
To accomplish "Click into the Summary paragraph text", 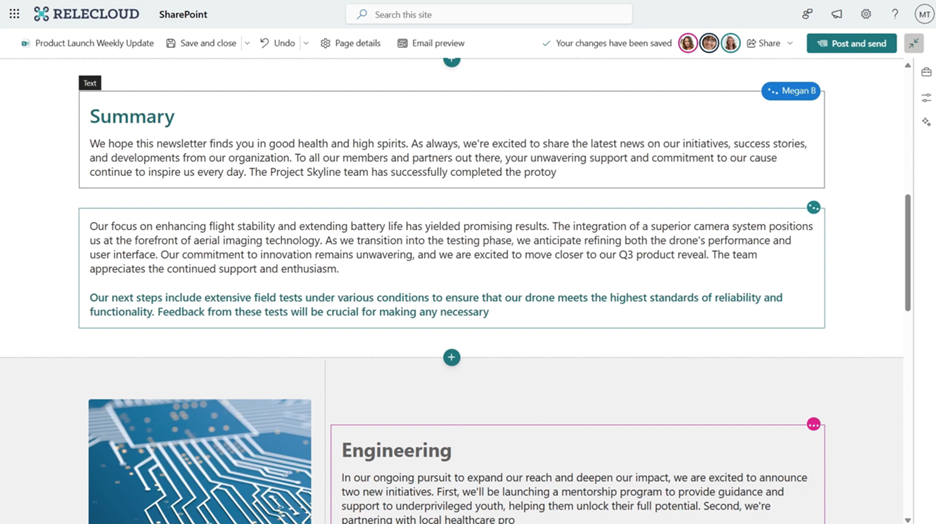I will coord(448,158).
